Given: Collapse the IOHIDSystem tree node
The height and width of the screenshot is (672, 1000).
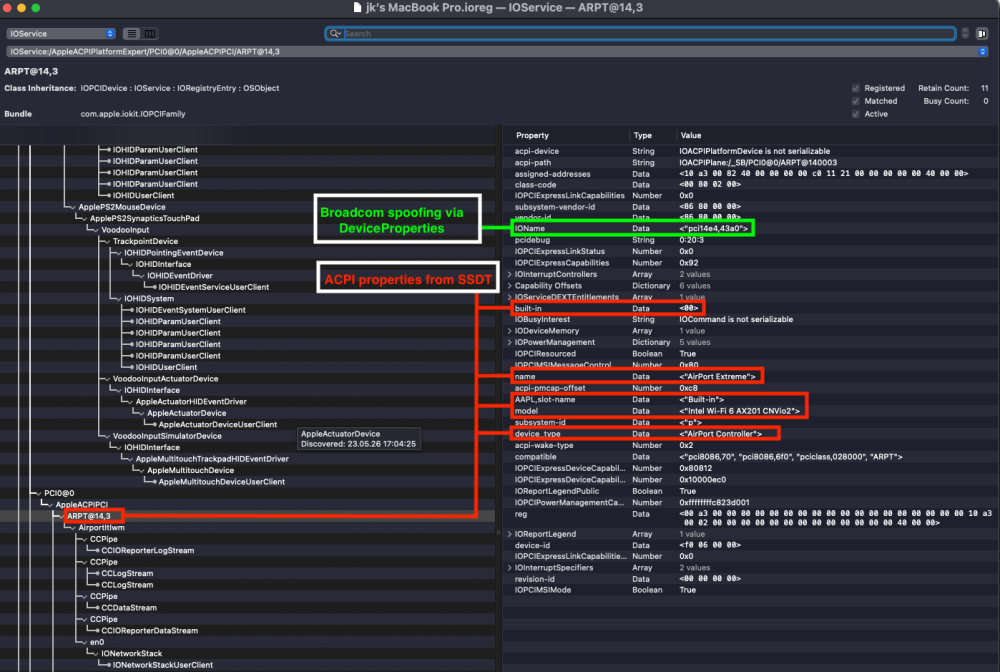Looking at the screenshot, I should click(117, 299).
